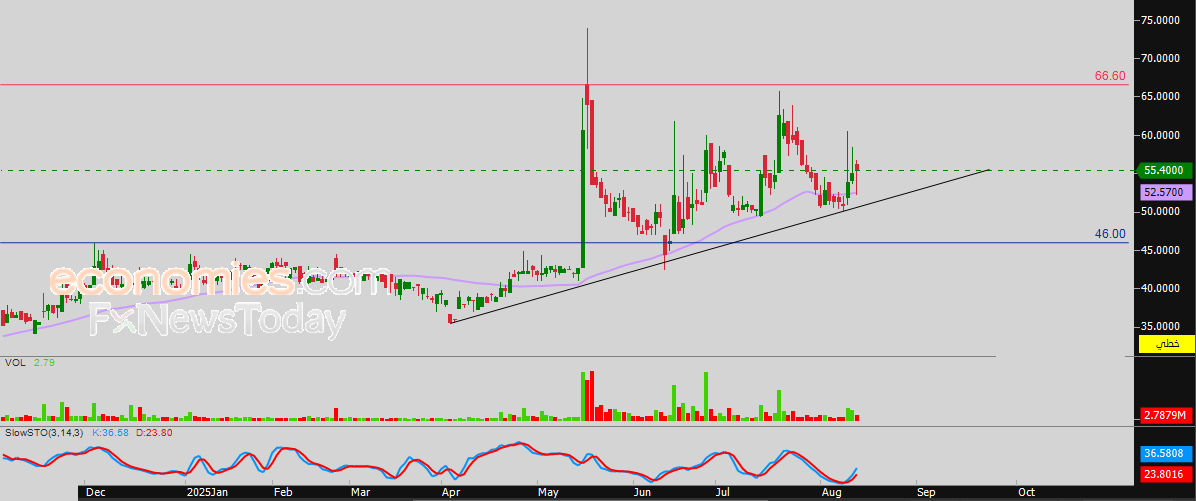Click the Feb label on time axis
The width and height of the screenshot is (1196, 501).
pos(282,493)
